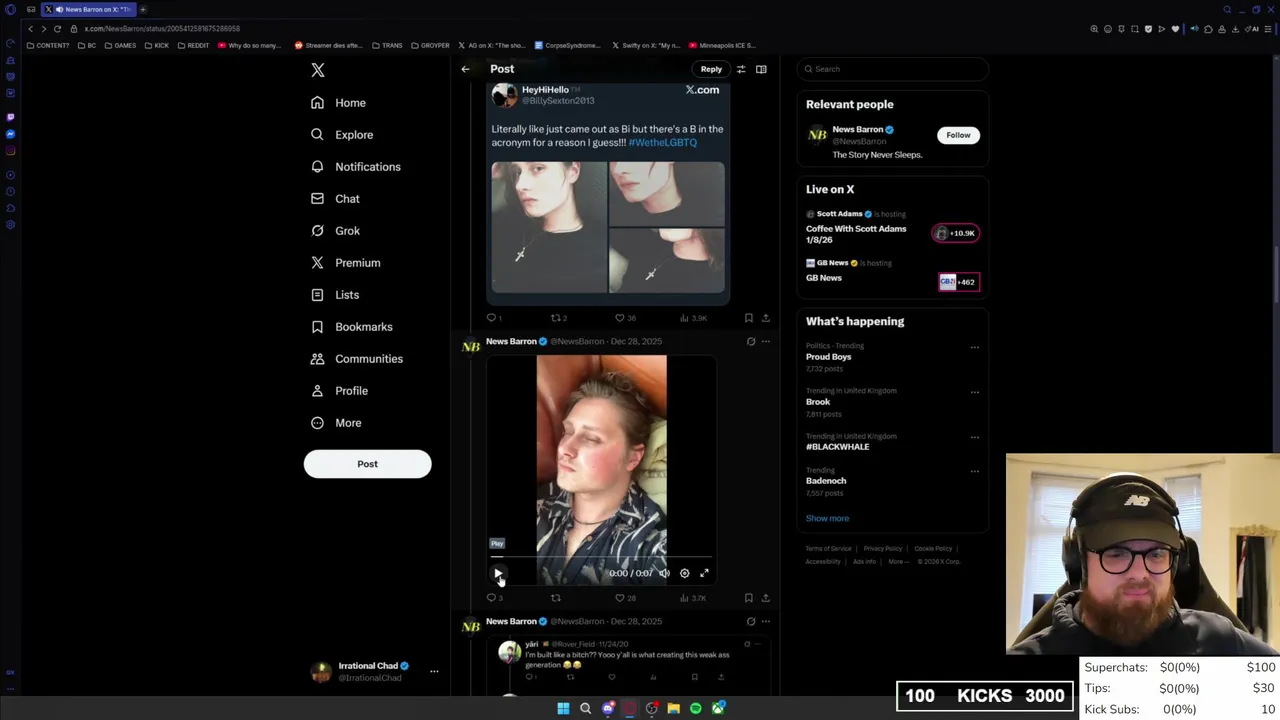Click the Reply button in the Post header

711,69
